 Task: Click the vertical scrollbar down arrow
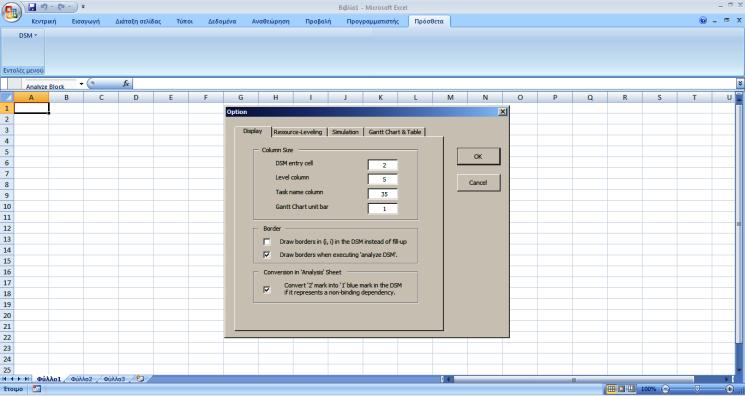tap(739, 369)
